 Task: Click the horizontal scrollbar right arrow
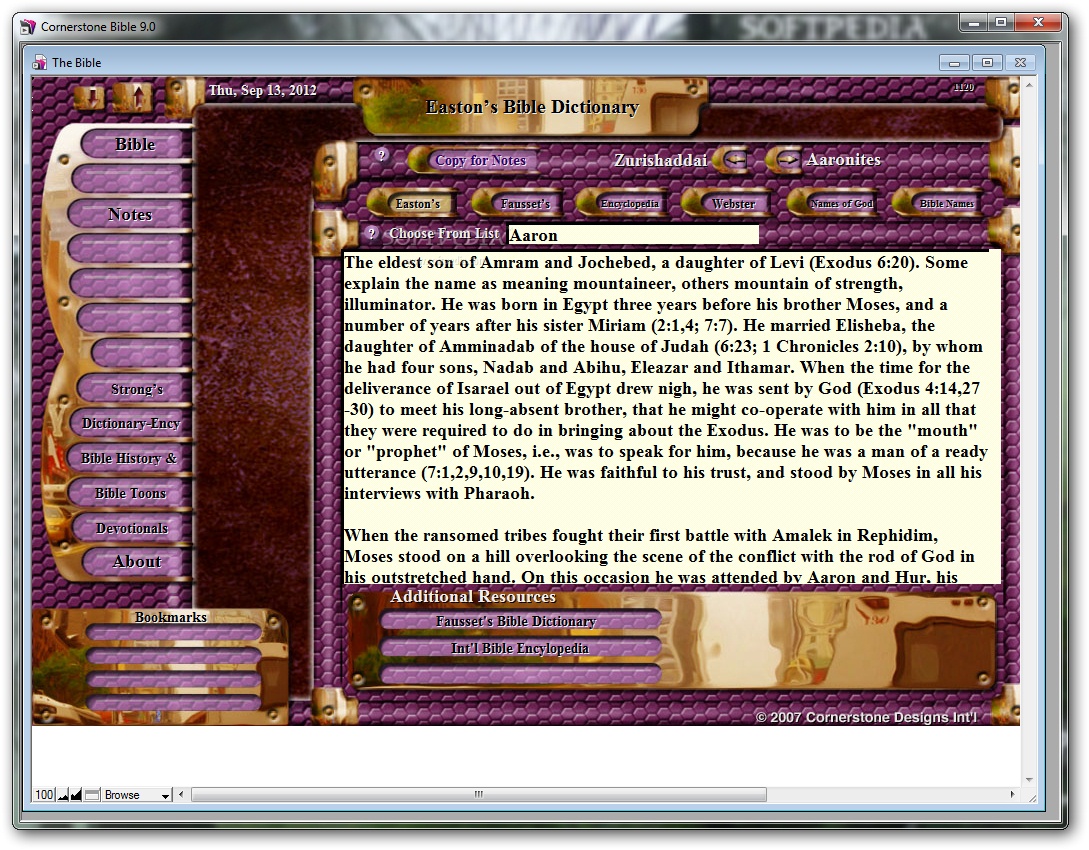tap(1012, 794)
